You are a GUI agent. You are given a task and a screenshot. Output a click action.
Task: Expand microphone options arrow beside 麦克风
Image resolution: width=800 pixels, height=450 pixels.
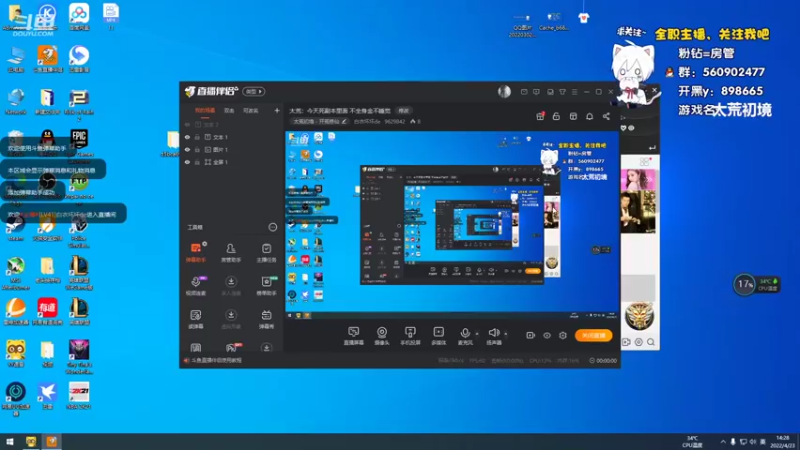tap(477, 334)
